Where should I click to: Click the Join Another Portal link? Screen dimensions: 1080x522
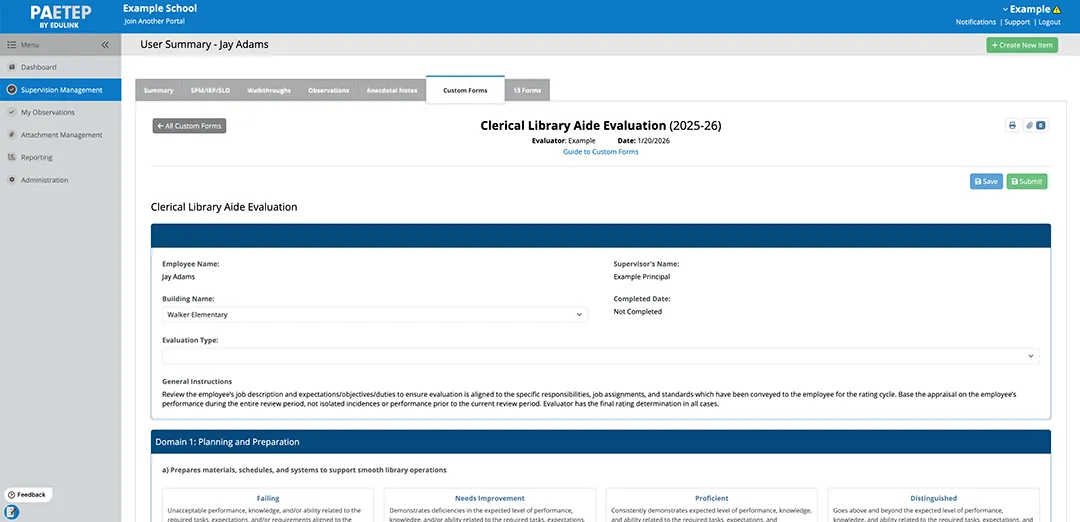point(154,21)
